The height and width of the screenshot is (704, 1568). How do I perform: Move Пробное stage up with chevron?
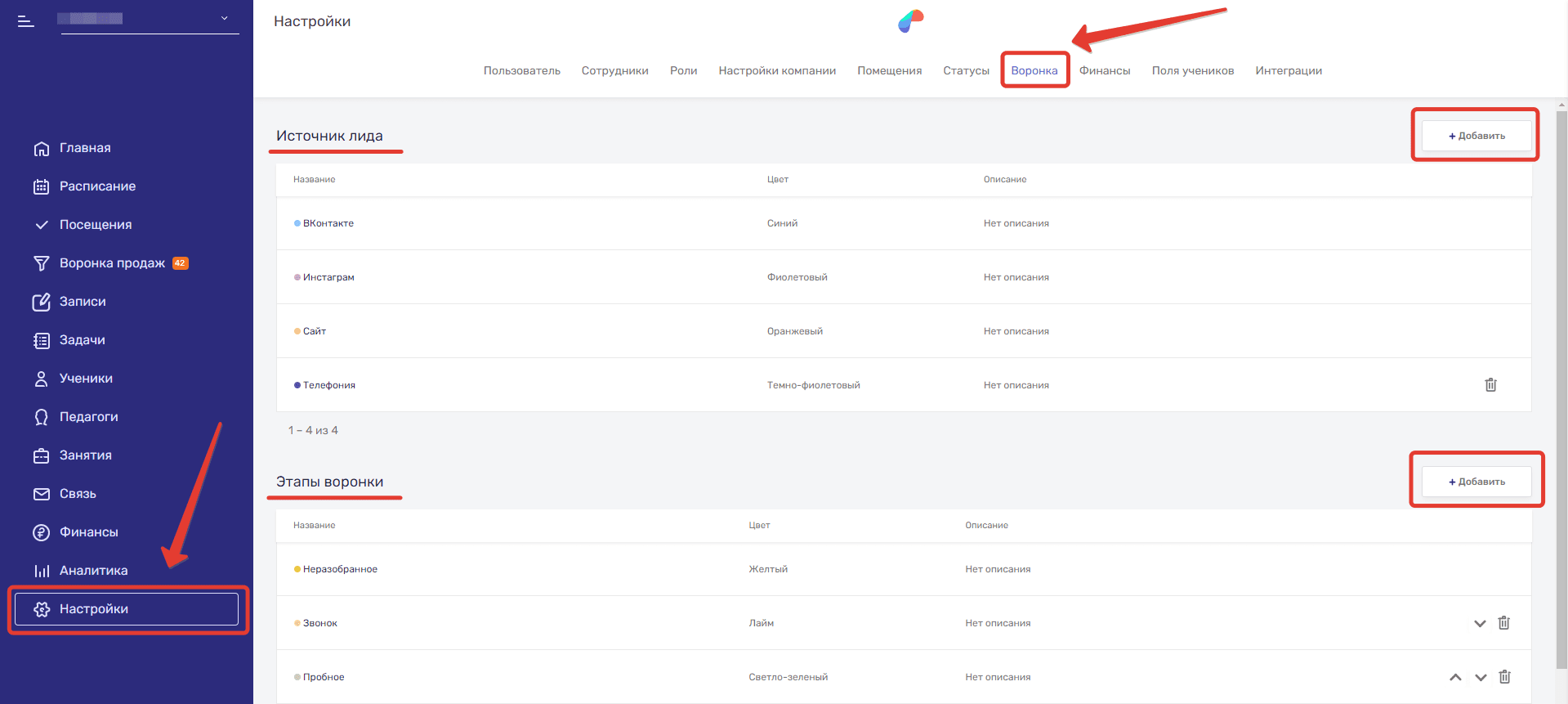(1455, 677)
